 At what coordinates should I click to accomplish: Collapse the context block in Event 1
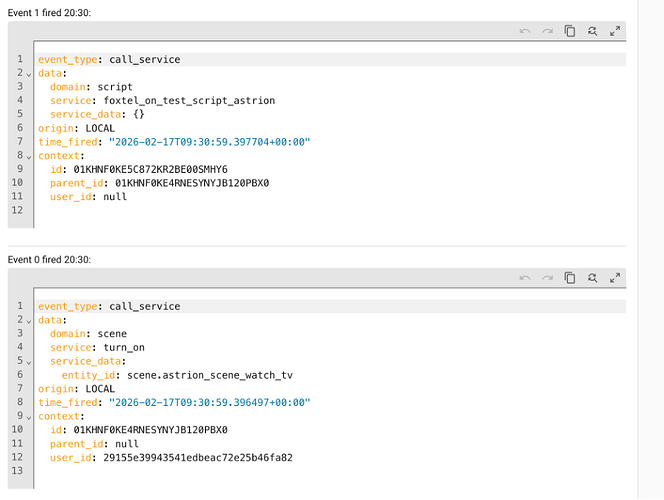tap(29, 156)
